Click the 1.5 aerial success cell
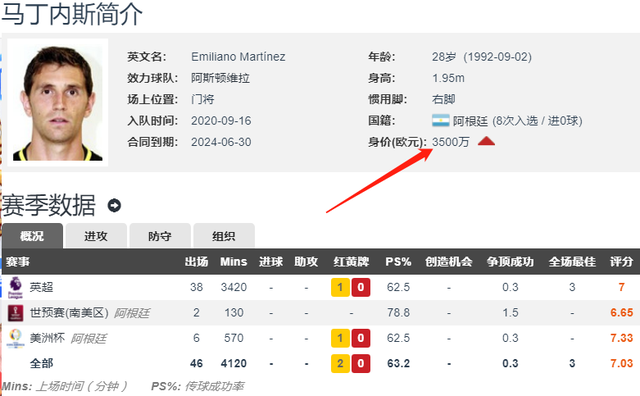Image resolution: width=640 pixels, height=396 pixels. (510, 313)
